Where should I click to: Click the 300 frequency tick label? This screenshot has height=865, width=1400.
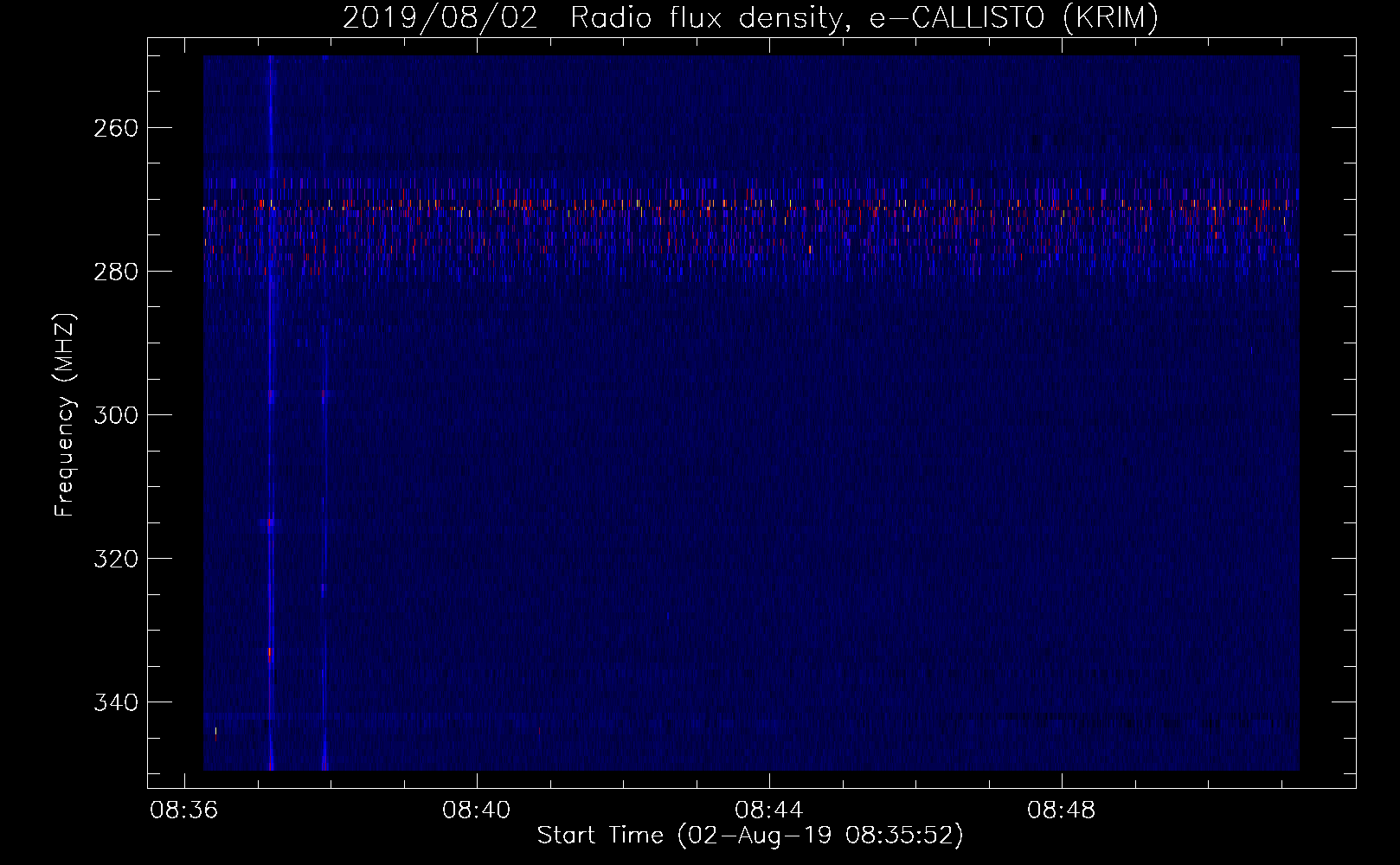[x=115, y=415]
